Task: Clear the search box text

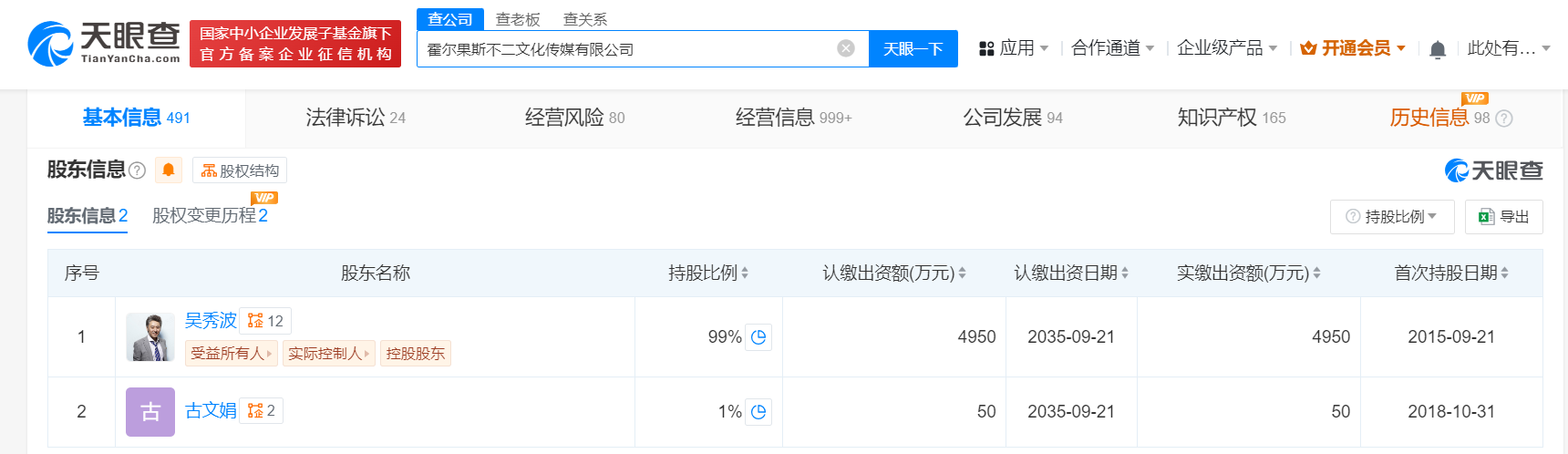Action: 846,48
